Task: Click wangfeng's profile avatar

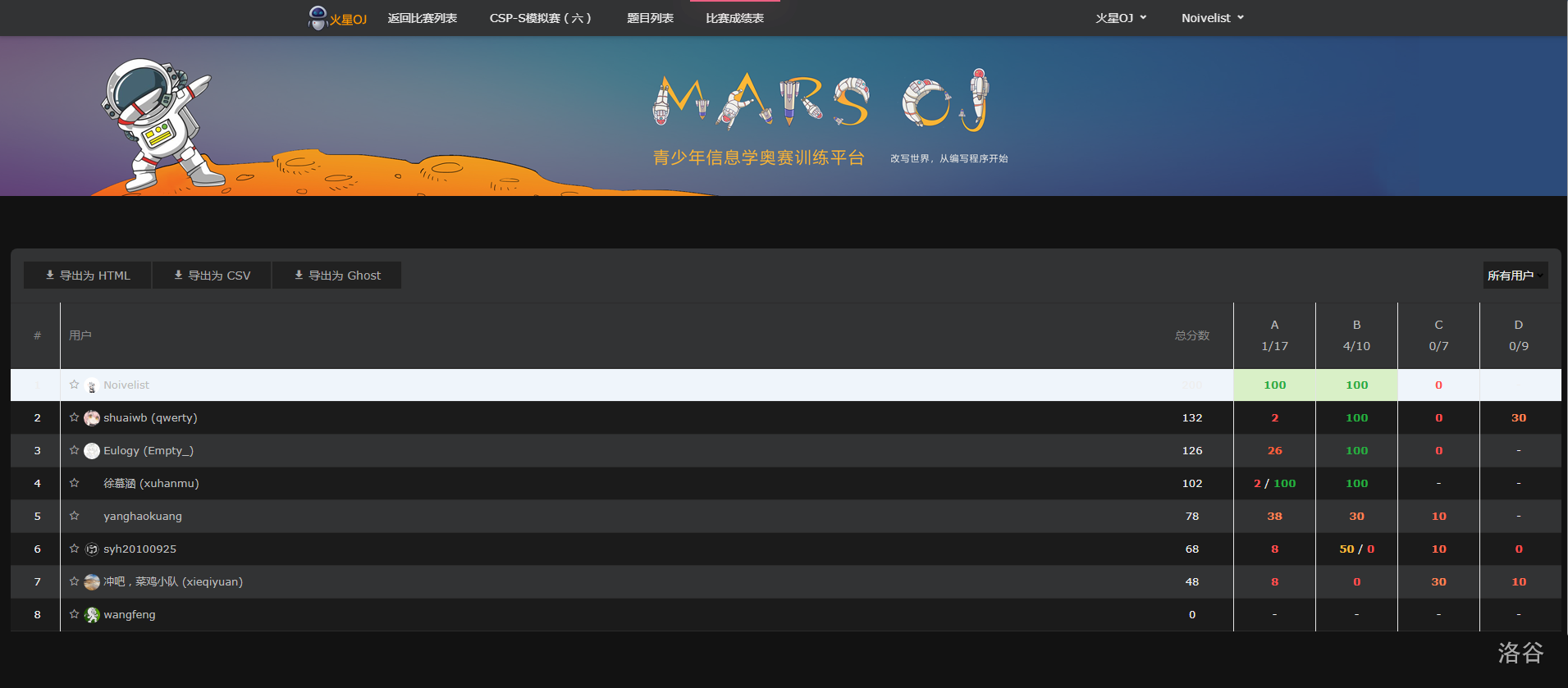Action: coord(92,615)
